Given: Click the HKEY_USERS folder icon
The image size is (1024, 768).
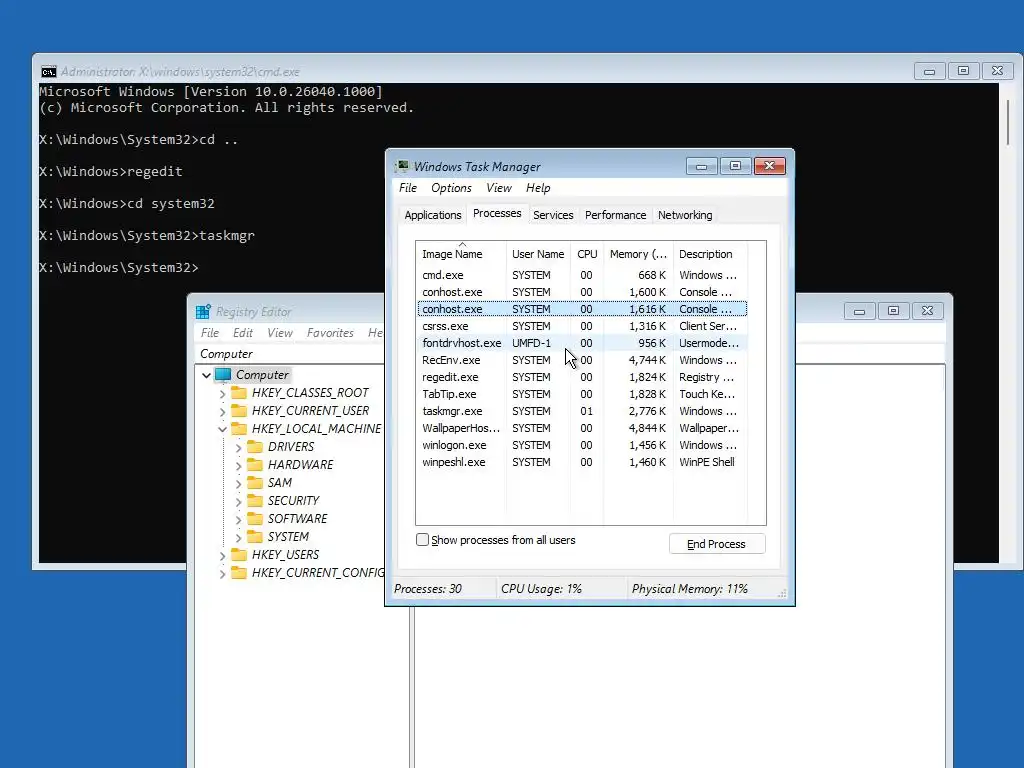Looking at the screenshot, I should [x=239, y=554].
